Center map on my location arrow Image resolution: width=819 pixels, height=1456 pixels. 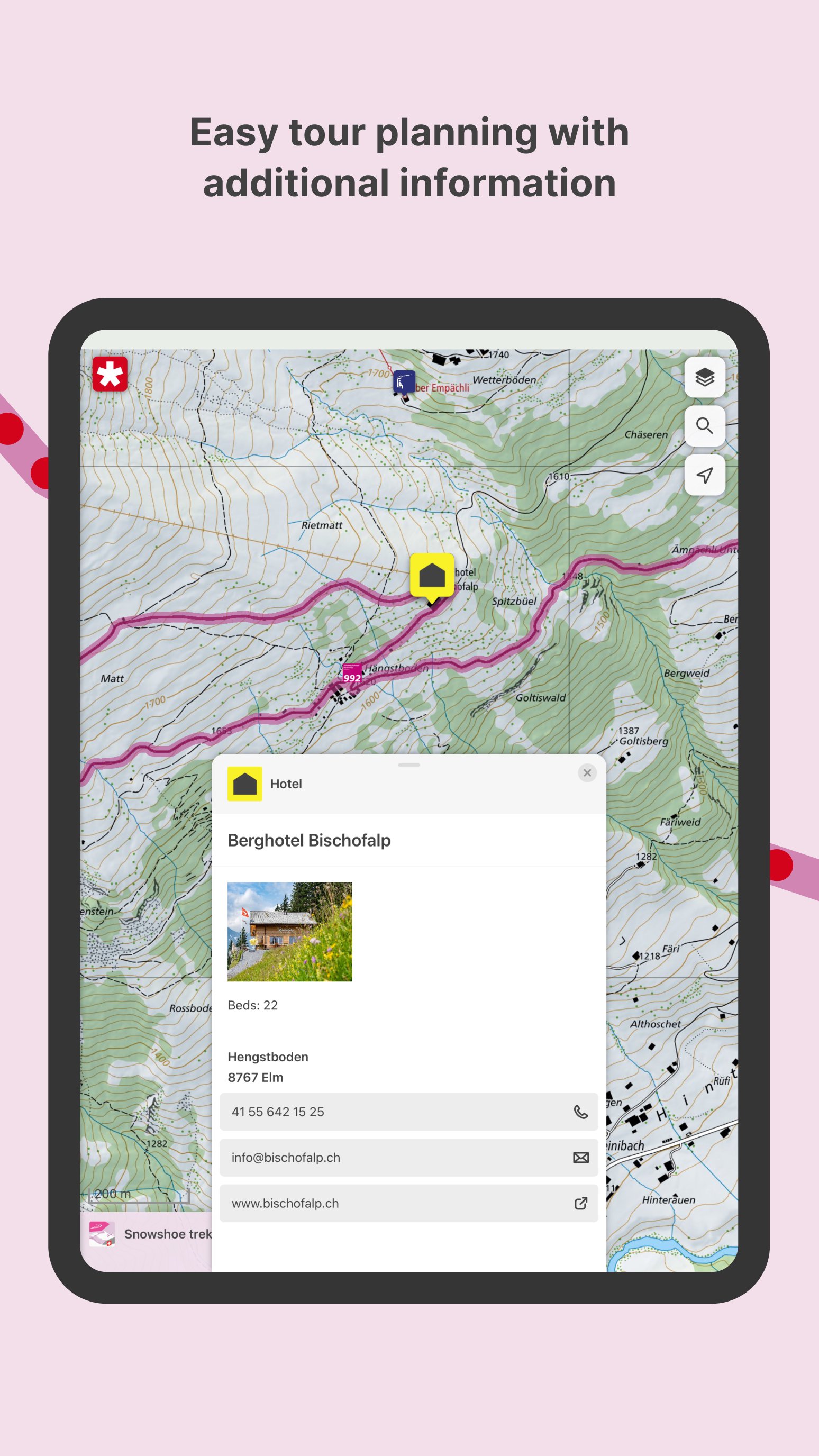tap(704, 475)
